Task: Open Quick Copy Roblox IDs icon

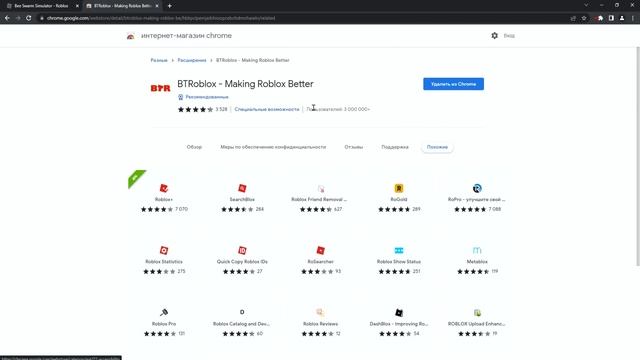Action: 242,250
